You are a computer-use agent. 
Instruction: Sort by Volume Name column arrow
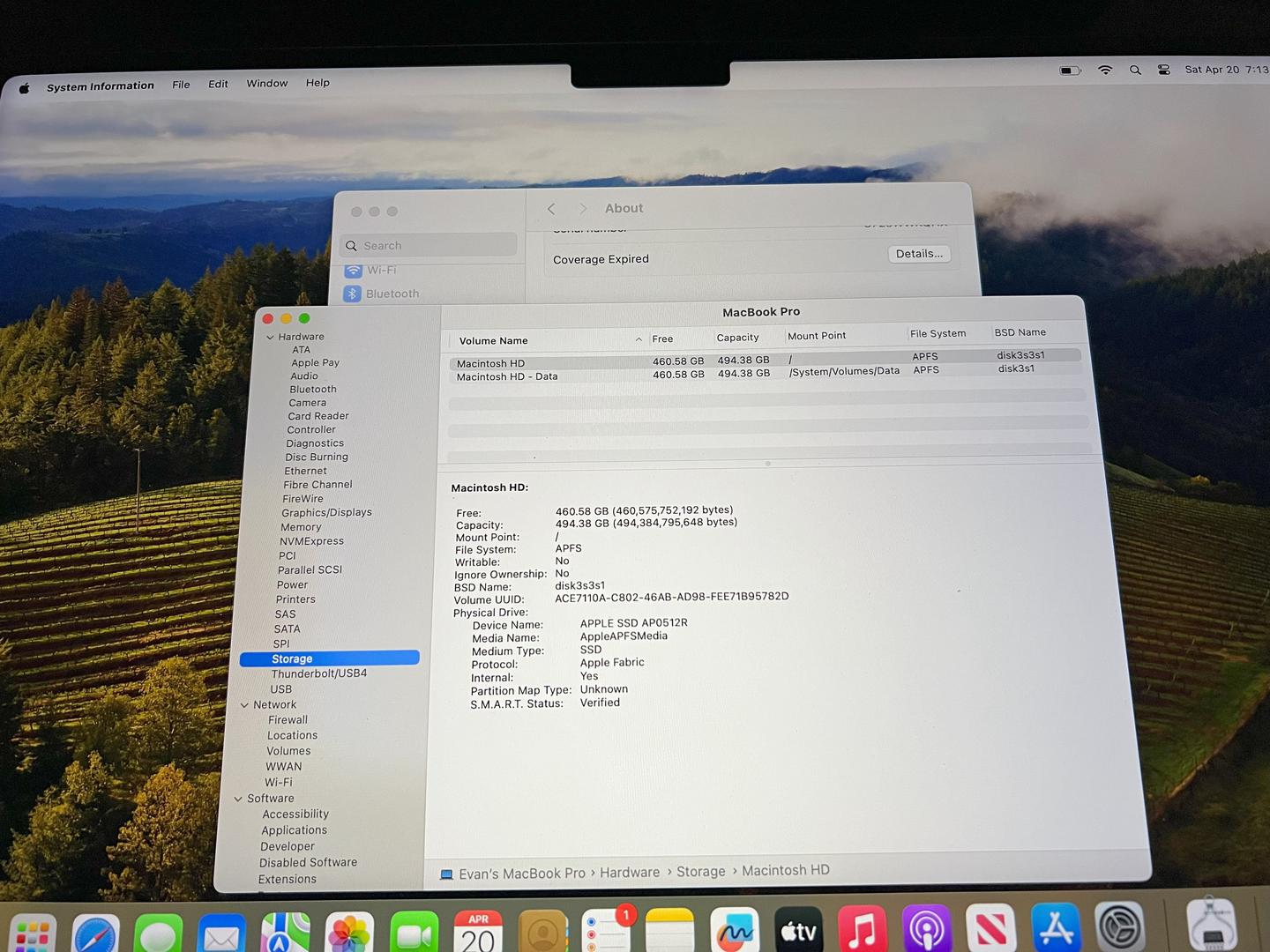tap(639, 339)
